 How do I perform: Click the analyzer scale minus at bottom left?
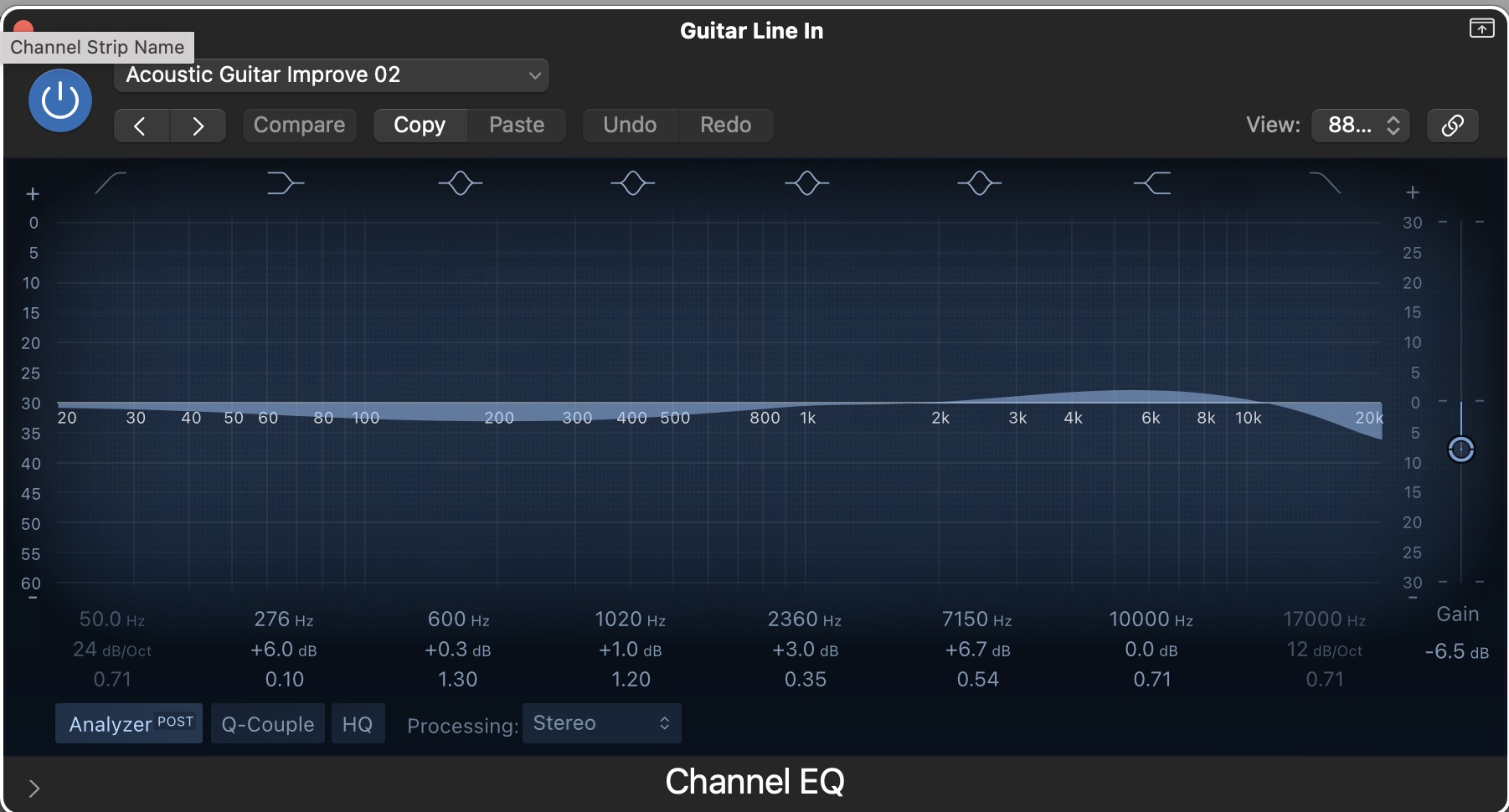point(33,598)
